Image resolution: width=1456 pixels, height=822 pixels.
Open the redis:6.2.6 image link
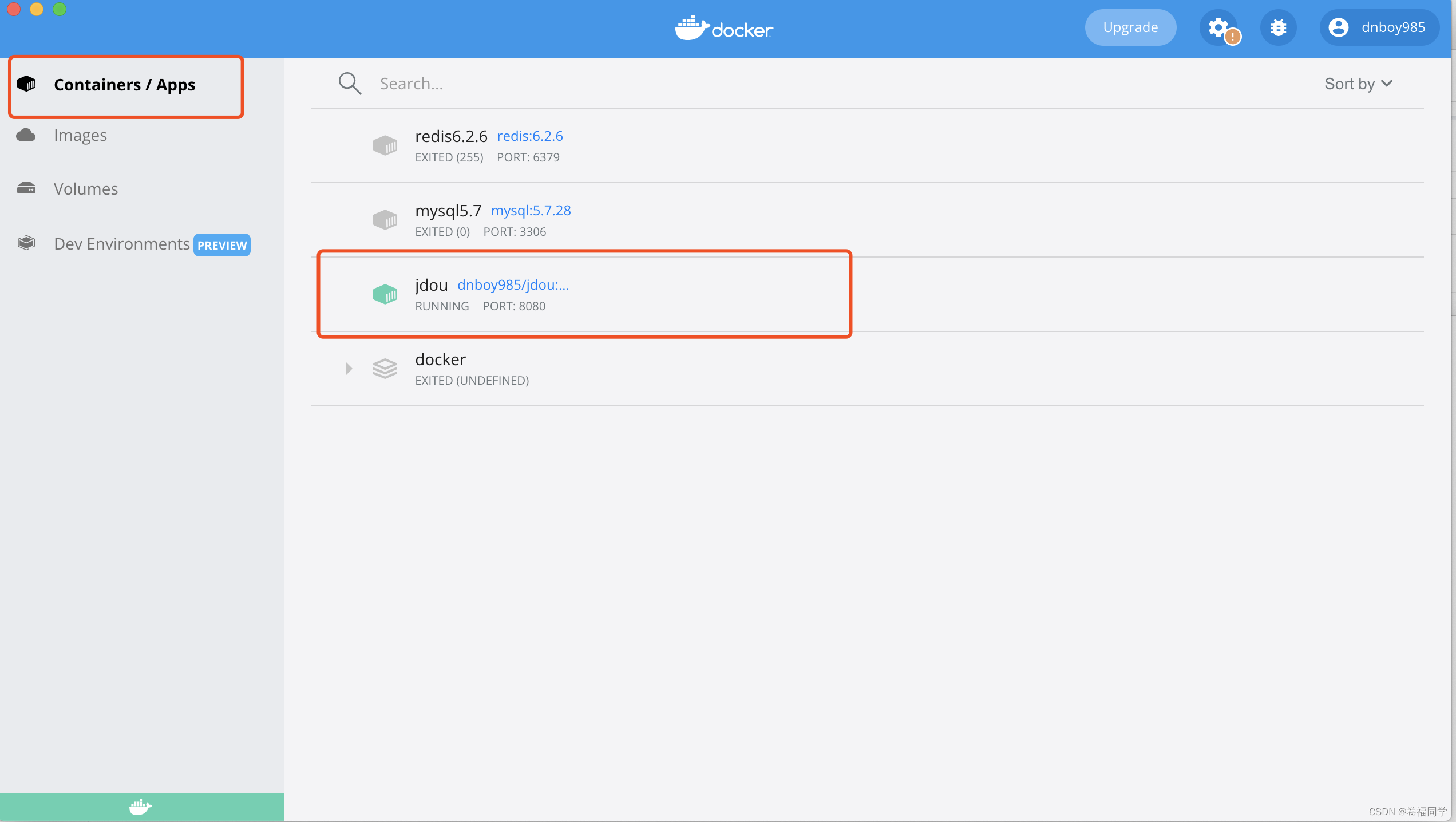530,136
